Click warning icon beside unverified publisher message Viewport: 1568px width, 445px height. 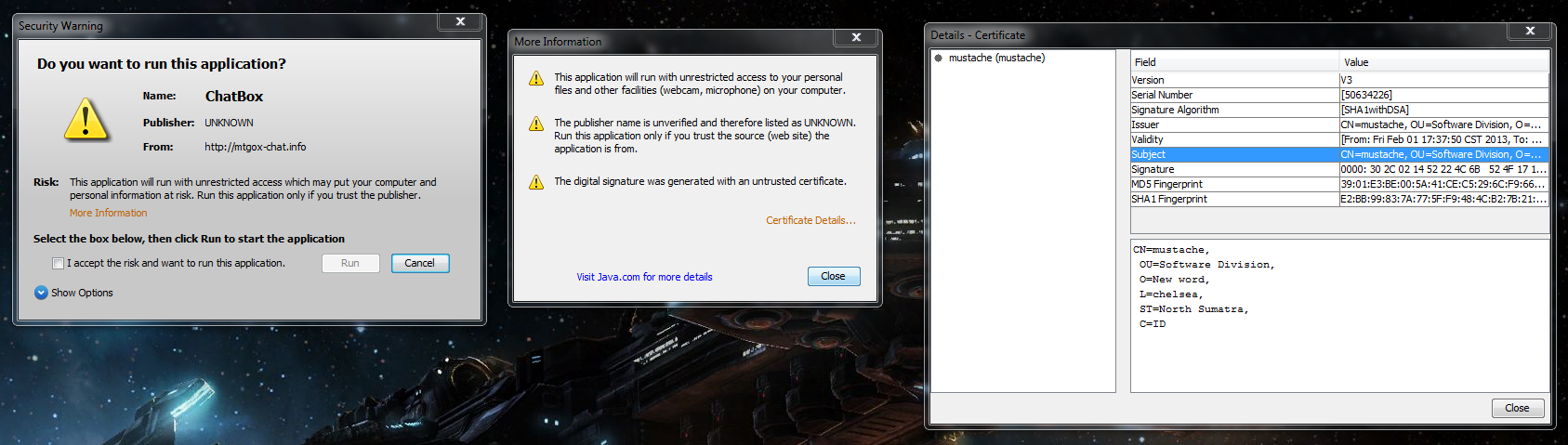point(536,124)
